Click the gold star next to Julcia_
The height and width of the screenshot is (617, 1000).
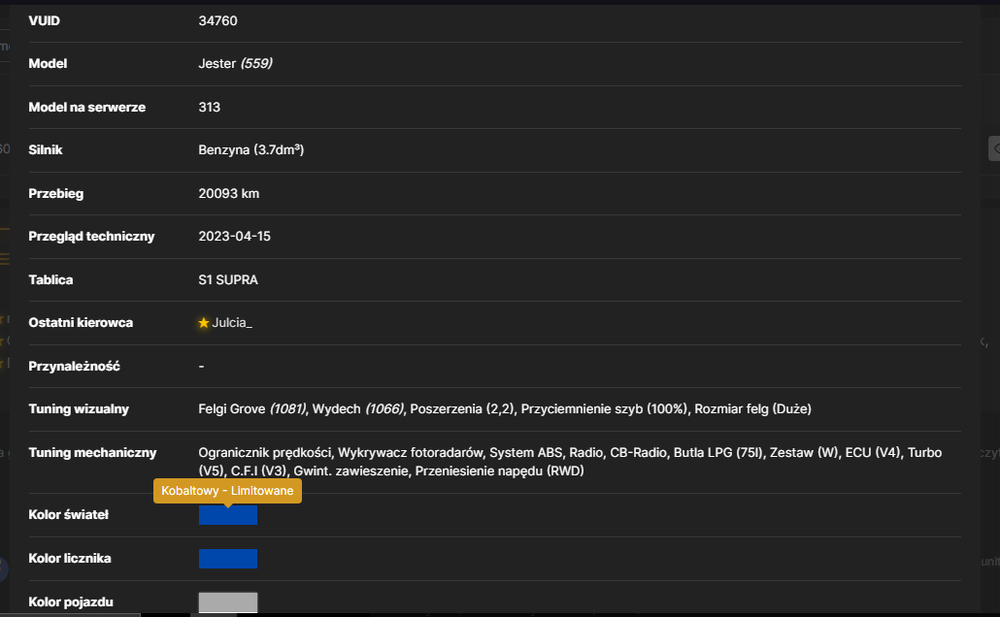coord(203,323)
